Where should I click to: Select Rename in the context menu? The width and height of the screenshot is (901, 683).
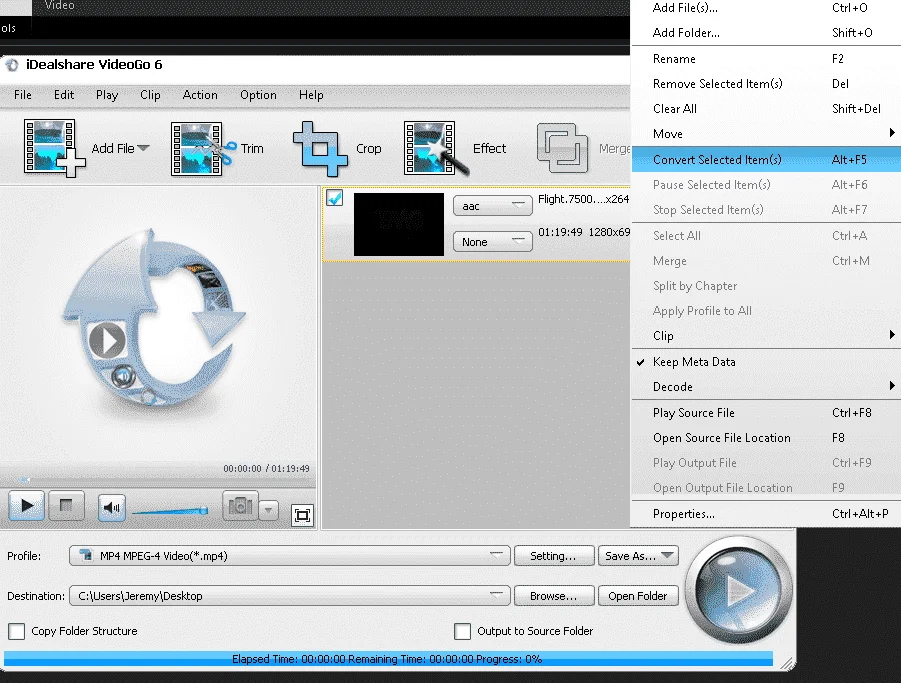click(x=766, y=59)
